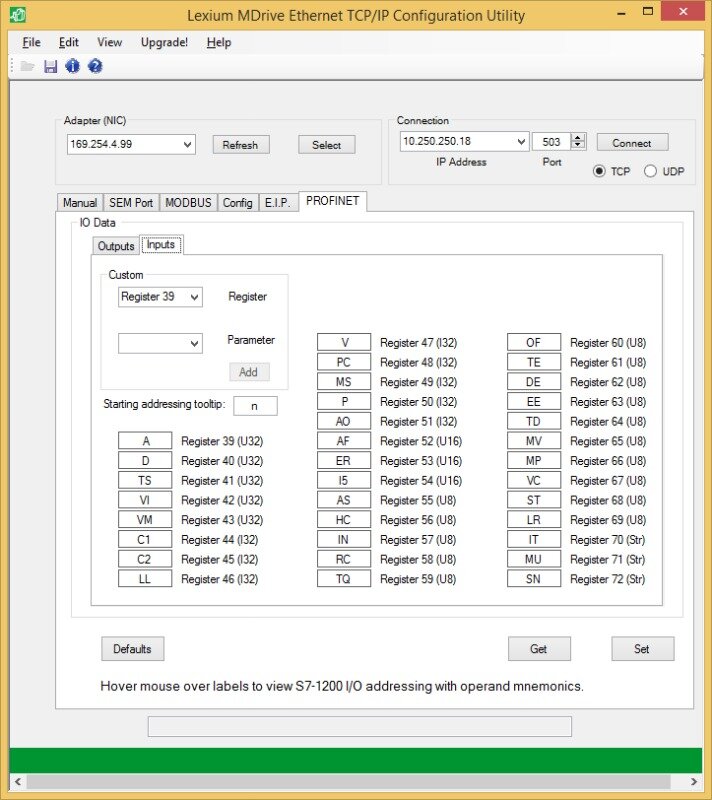The height and width of the screenshot is (800, 712).
Task: Switch to the Manual tab
Action: [x=80, y=203]
